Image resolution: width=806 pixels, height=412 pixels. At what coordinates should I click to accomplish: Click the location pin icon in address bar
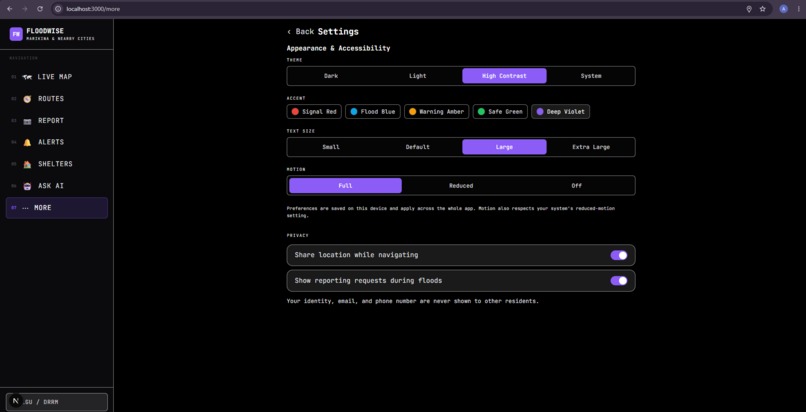coord(749,9)
